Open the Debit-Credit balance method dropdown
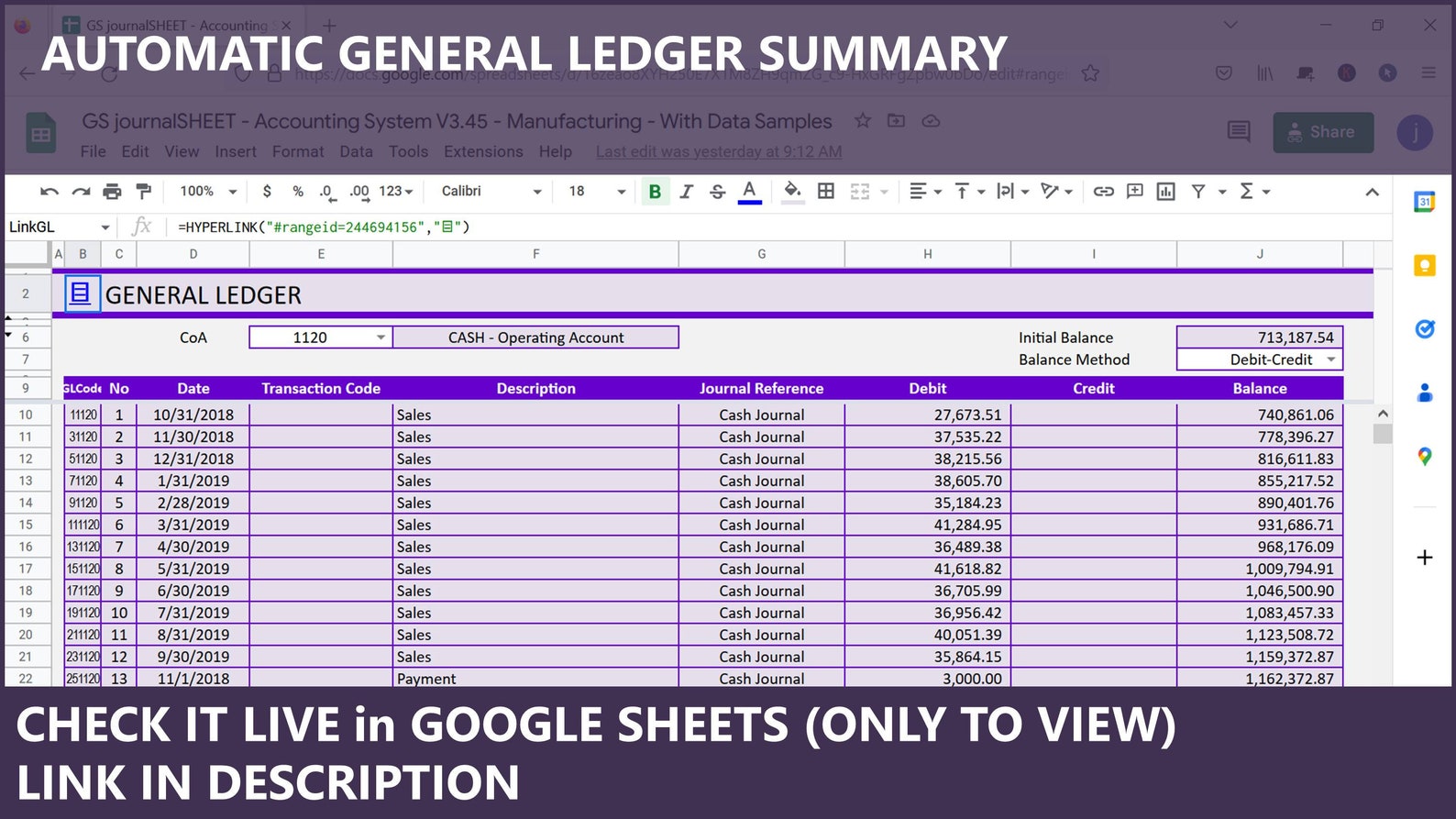Image resolution: width=1456 pixels, height=819 pixels. 1260,360
